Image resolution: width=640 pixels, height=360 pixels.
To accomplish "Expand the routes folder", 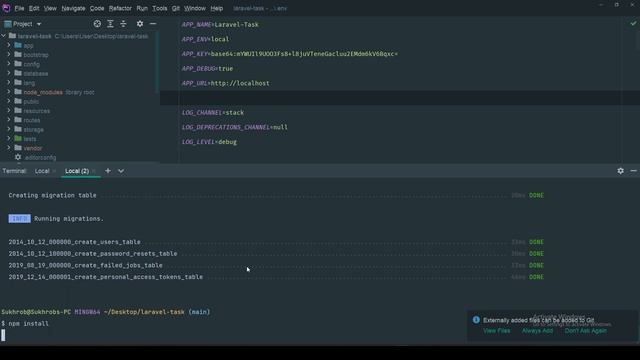I will tap(9, 120).
